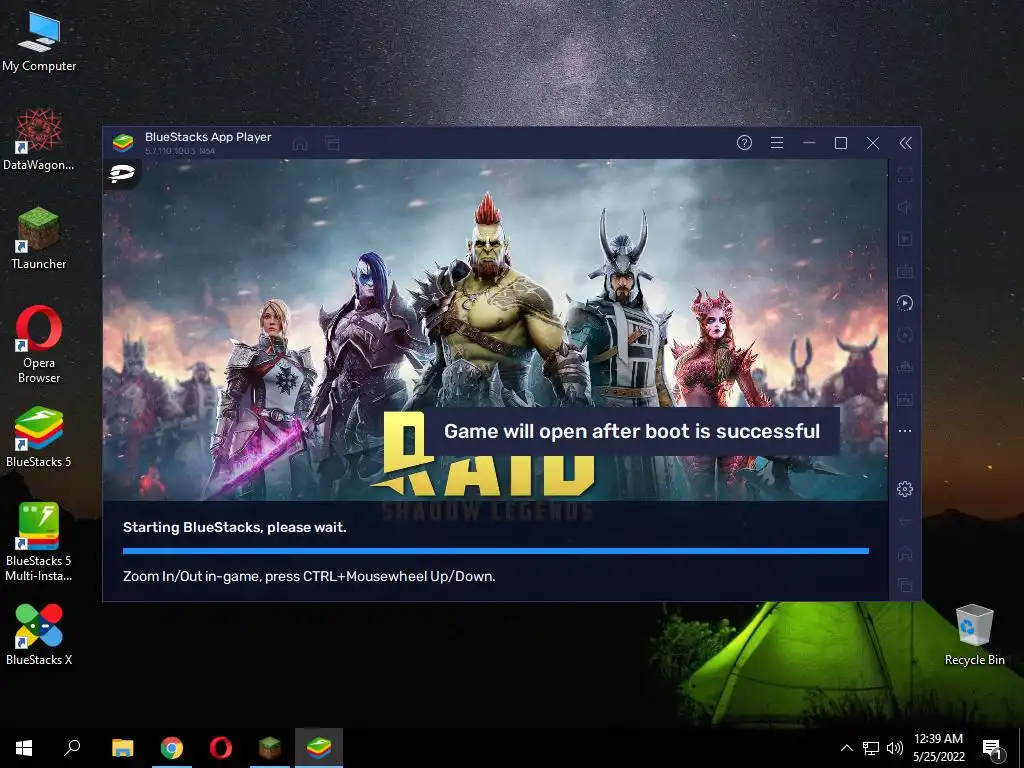Switch to the Minecraft block taskbar icon

coord(270,748)
